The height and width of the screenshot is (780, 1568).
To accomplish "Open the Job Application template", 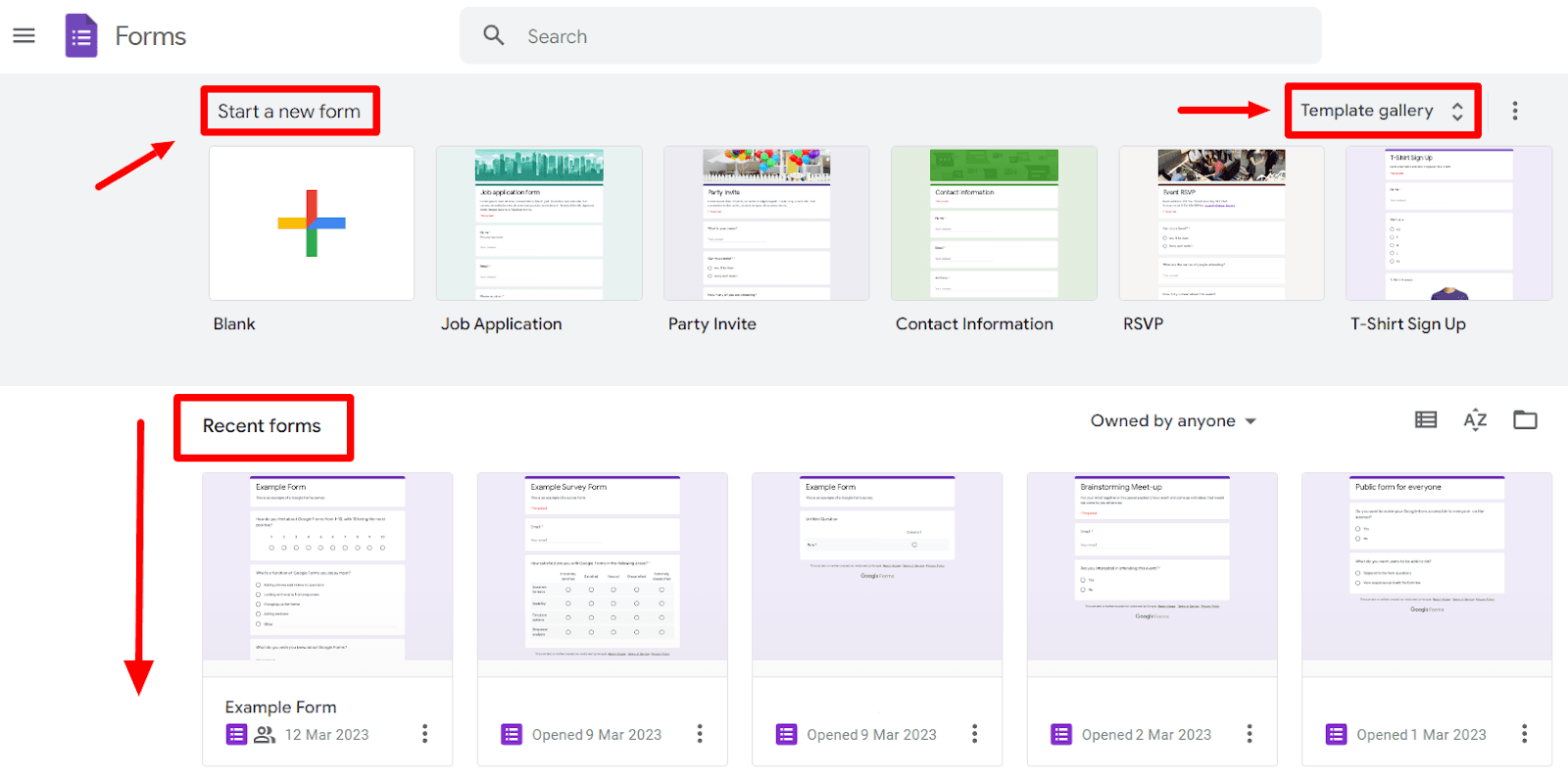I will [539, 223].
